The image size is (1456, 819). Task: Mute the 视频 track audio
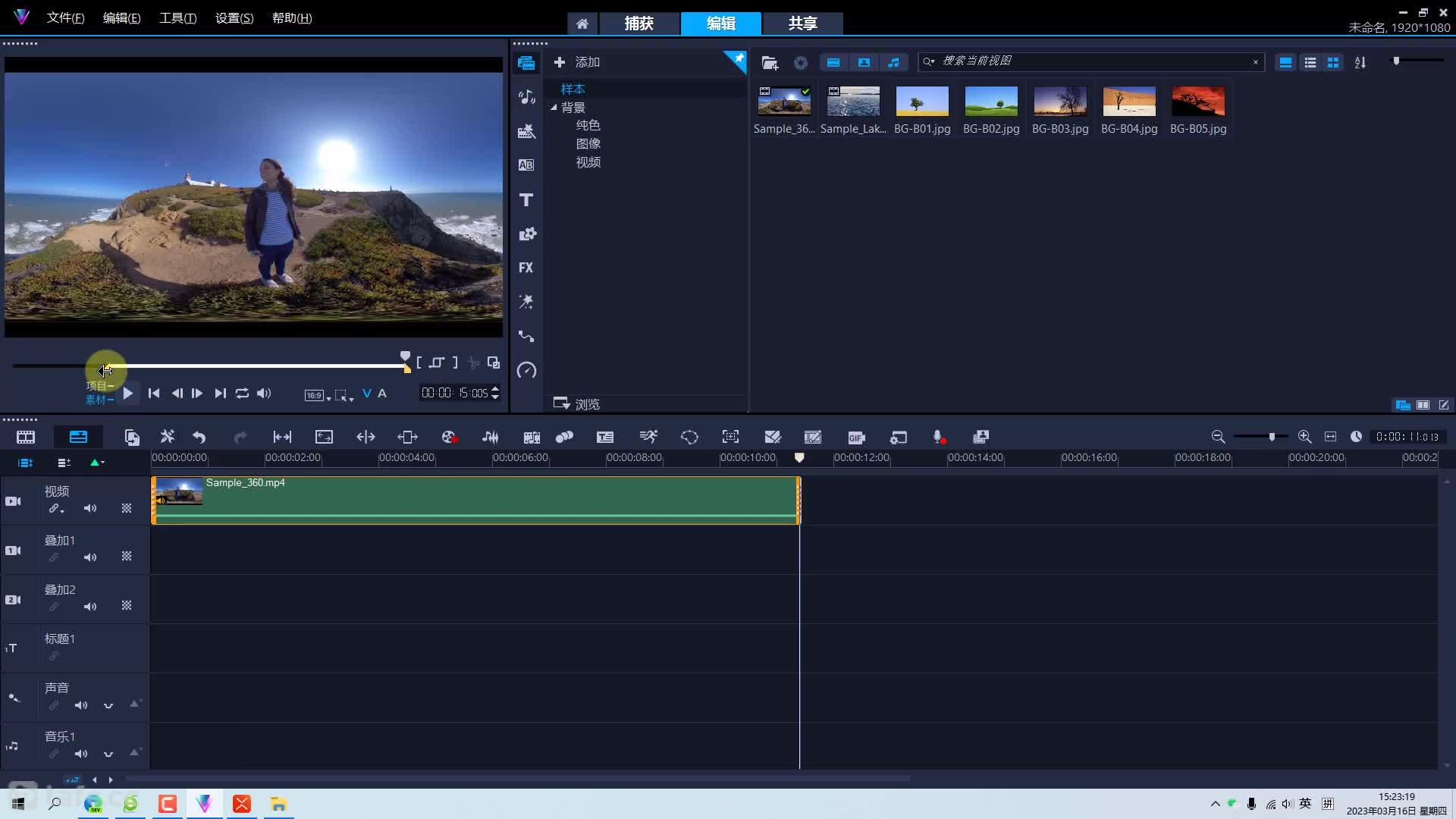click(x=90, y=508)
